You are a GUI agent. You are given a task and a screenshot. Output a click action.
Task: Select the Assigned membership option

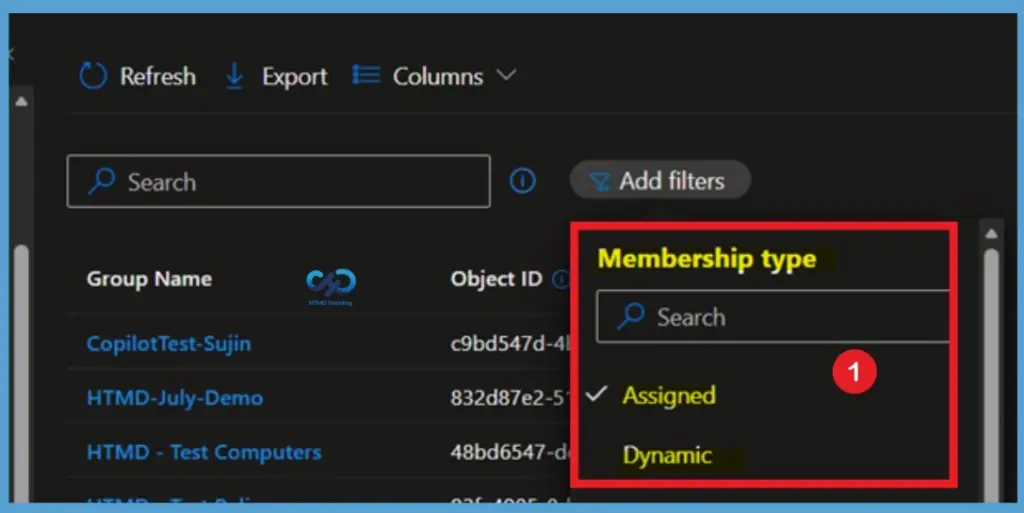(x=669, y=396)
